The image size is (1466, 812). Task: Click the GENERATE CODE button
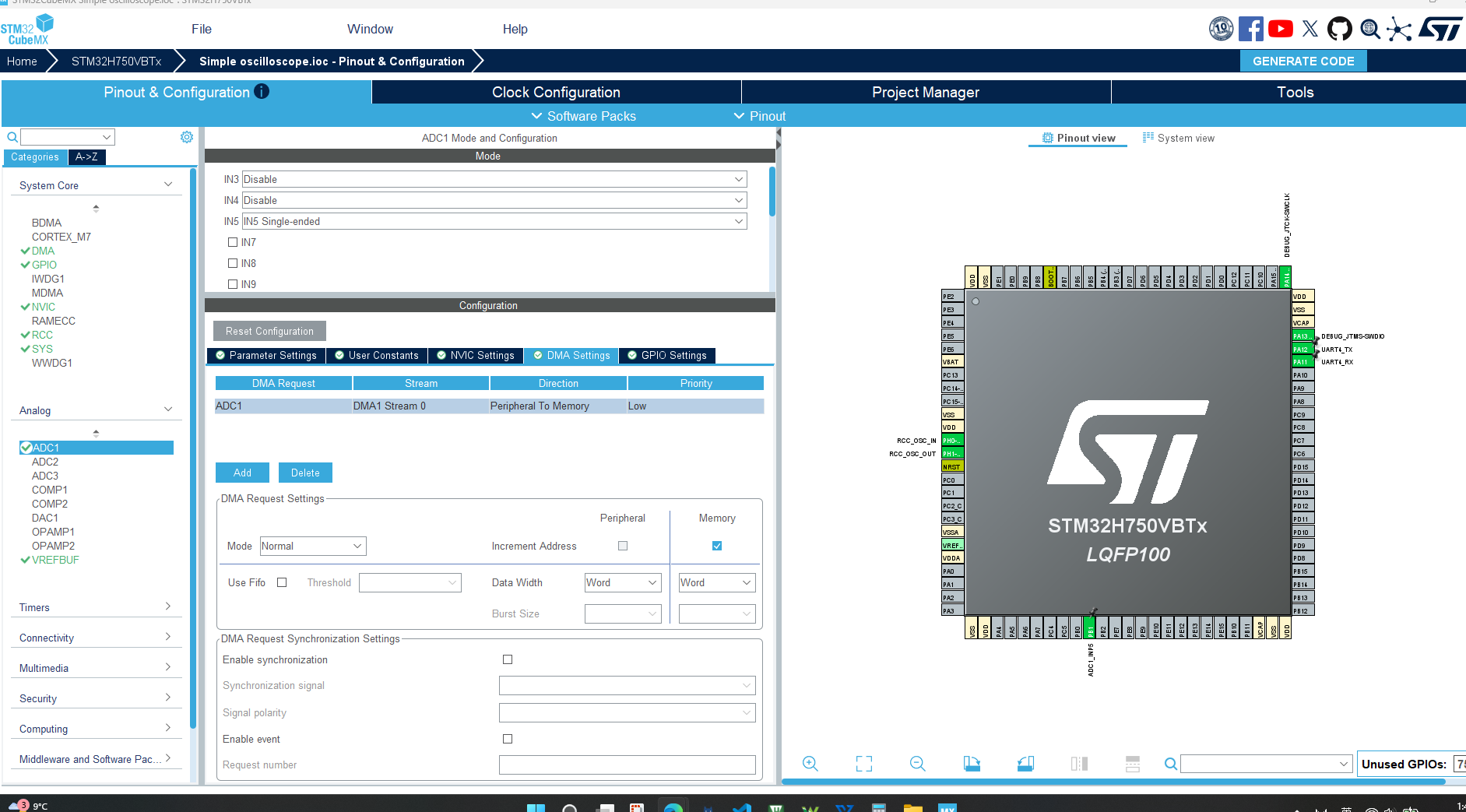[1303, 61]
